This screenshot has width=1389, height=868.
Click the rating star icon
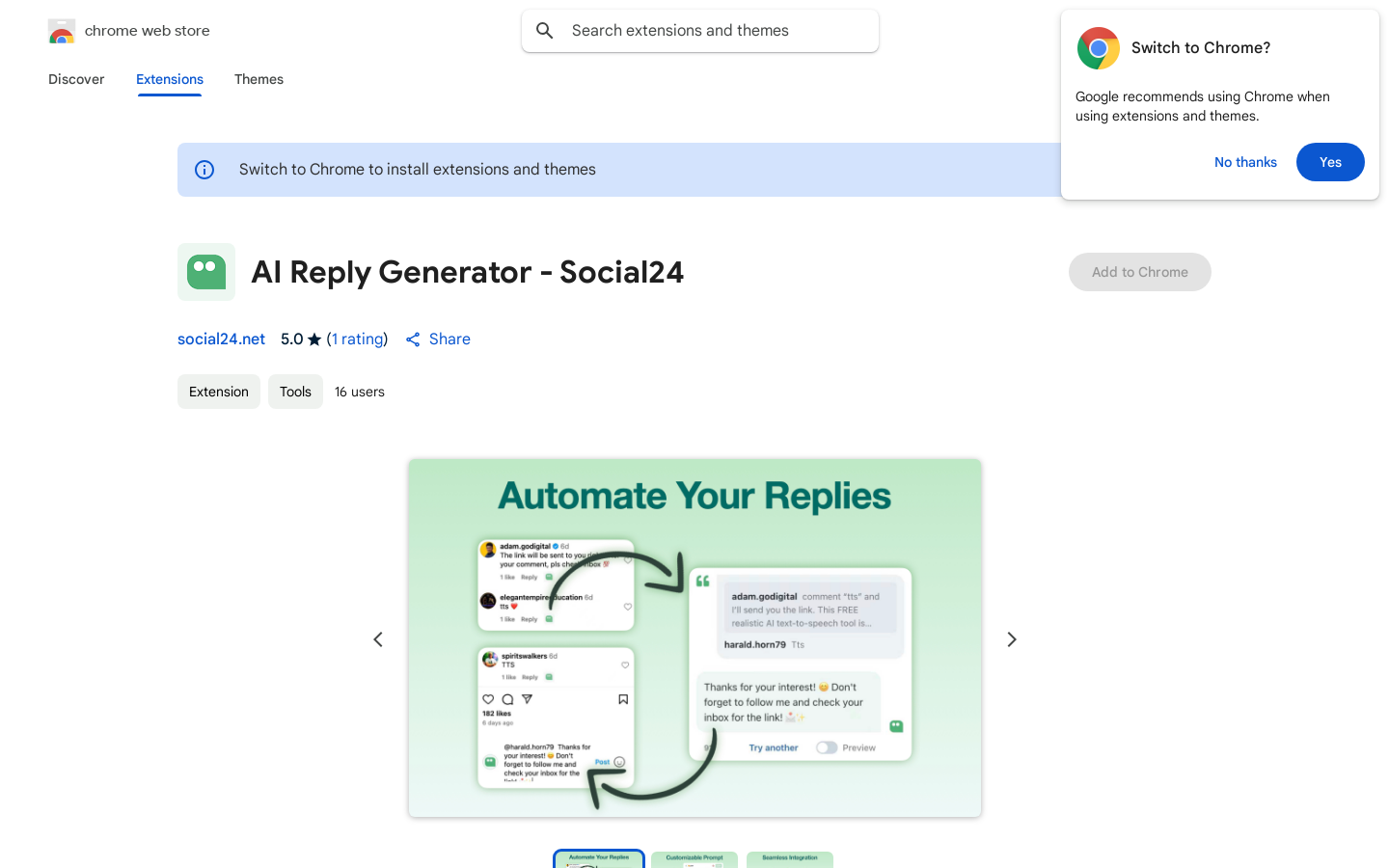click(314, 339)
